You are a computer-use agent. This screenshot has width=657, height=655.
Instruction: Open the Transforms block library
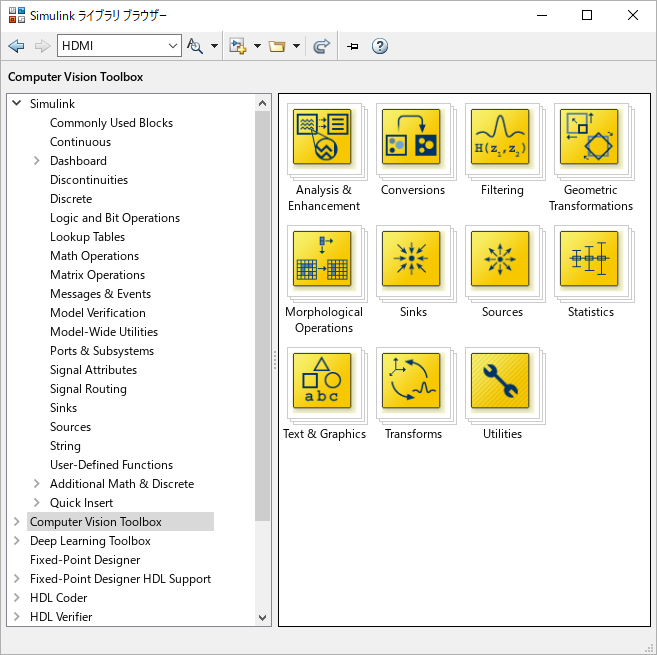pyautogui.click(x=411, y=381)
